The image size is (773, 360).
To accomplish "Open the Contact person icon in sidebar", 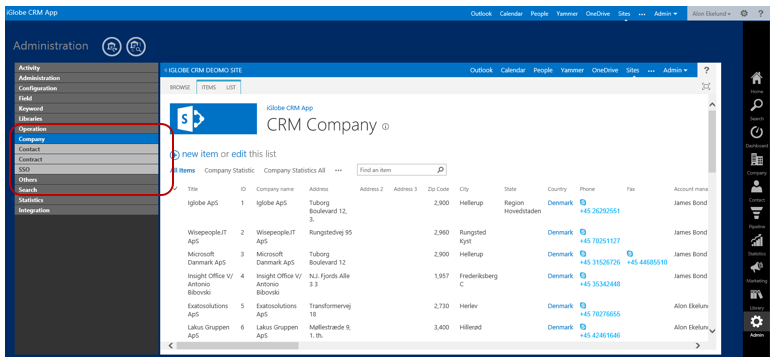I will [x=756, y=187].
